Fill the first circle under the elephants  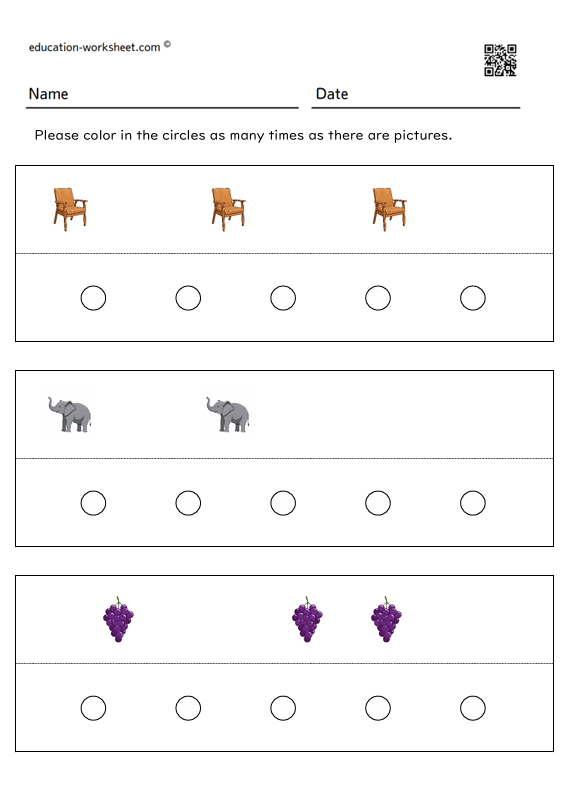tap(94, 503)
